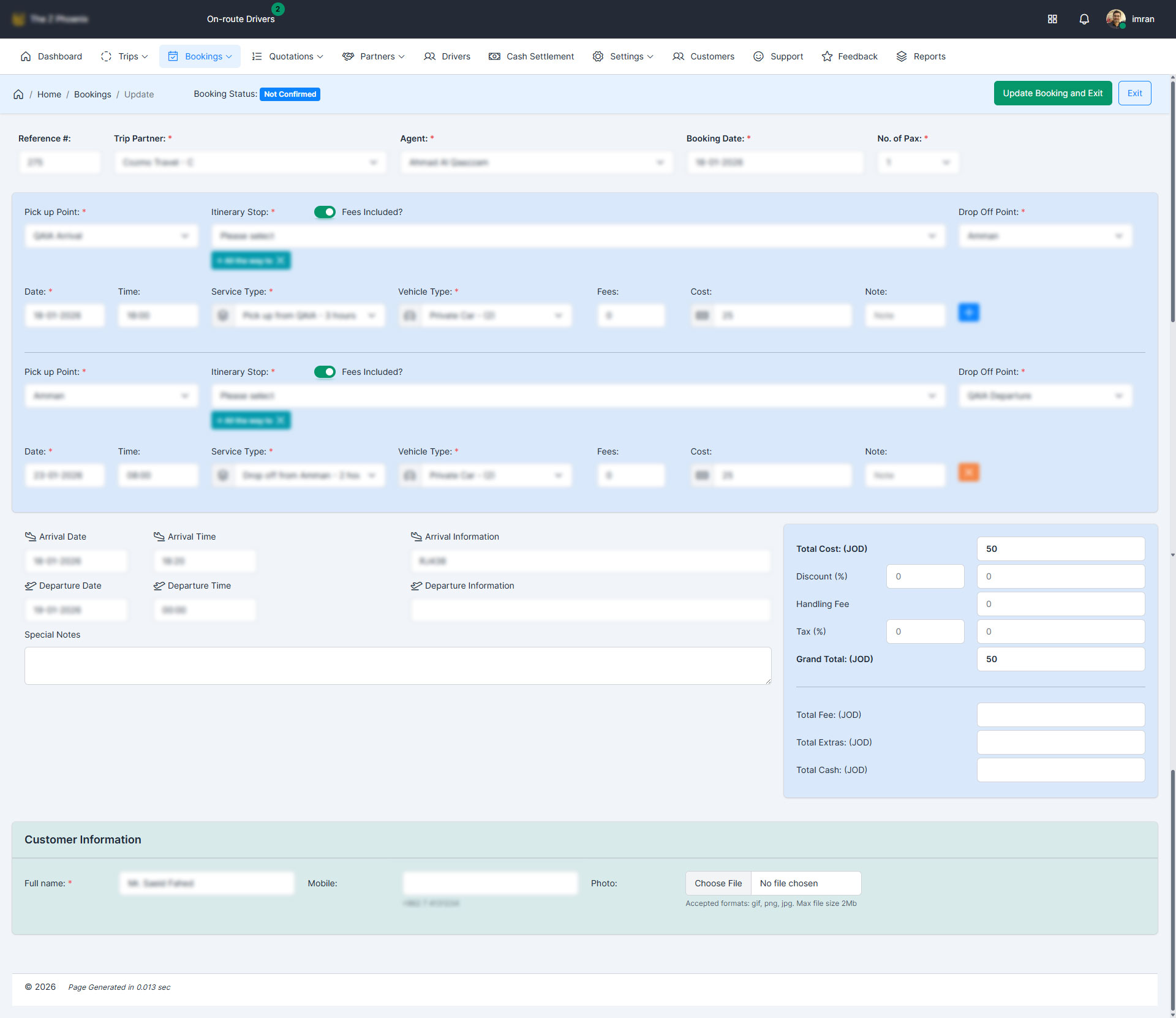Image resolution: width=1176 pixels, height=1018 pixels.
Task: Open first Drop Off Point dropdown
Action: click(1045, 236)
